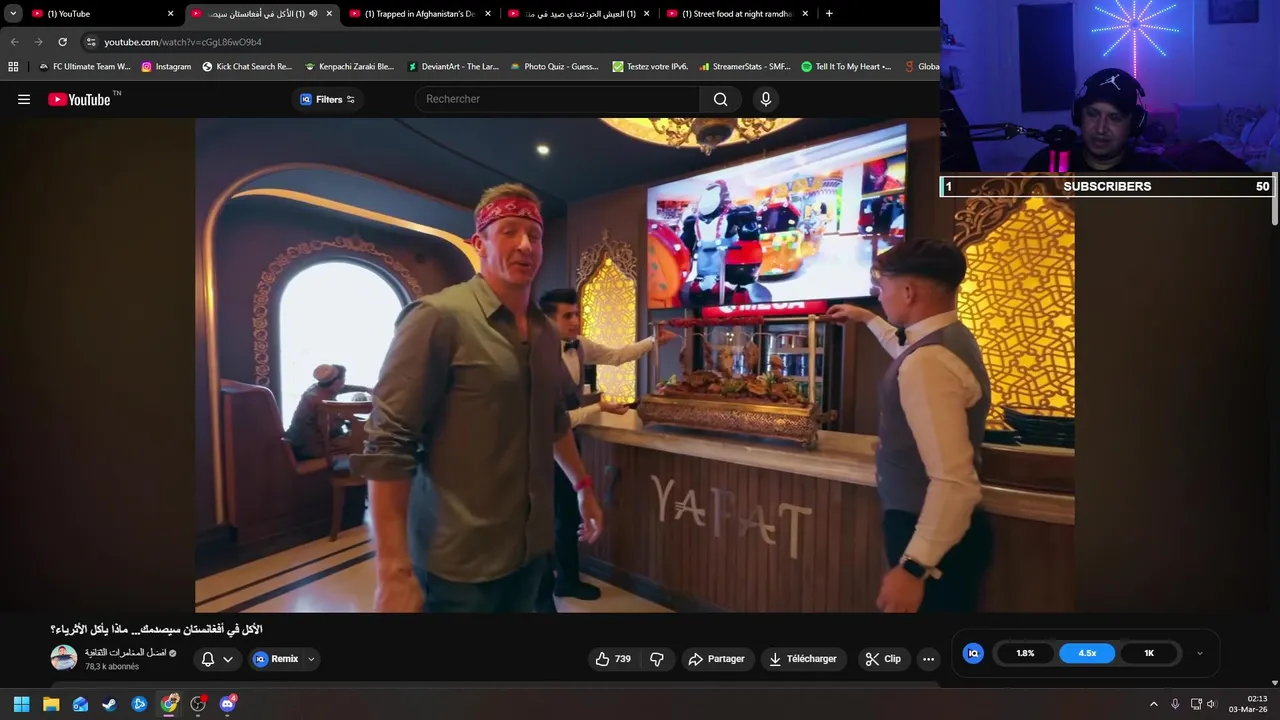Close the first (1) YouTube tab

[x=171, y=14]
